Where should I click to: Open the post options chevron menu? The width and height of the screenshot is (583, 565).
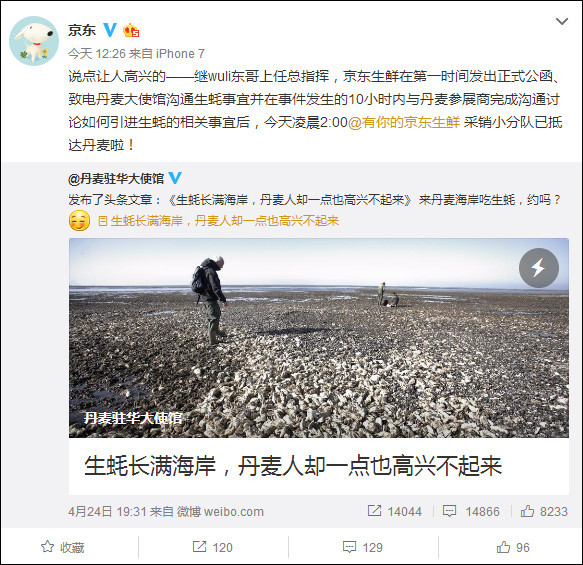[561, 22]
